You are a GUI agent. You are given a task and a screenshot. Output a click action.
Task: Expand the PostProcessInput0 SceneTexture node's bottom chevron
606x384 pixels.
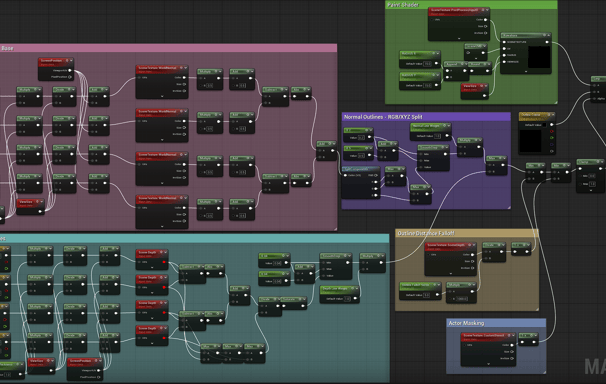tap(459, 38)
